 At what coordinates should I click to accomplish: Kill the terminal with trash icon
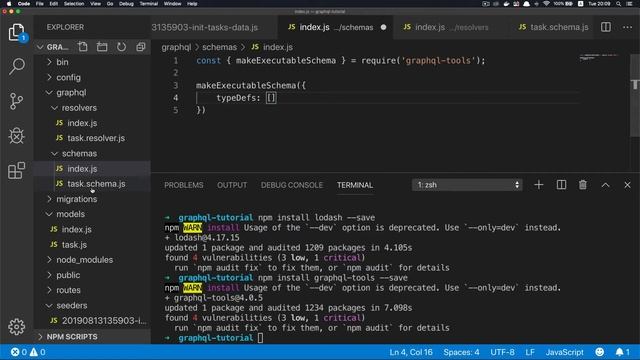pos(583,185)
